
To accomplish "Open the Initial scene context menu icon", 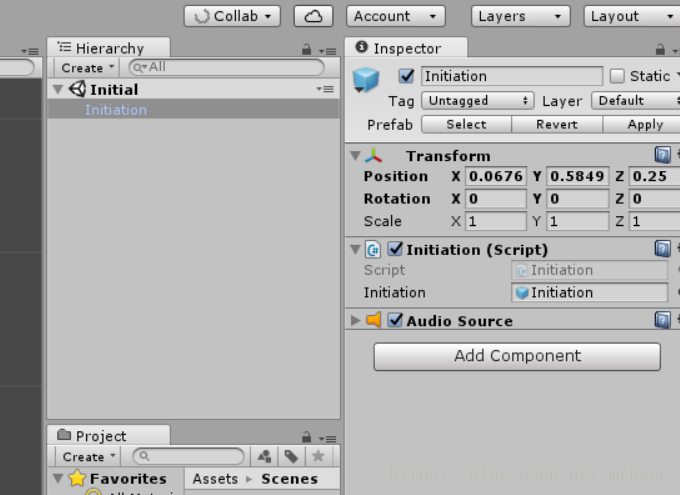I will point(325,89).
